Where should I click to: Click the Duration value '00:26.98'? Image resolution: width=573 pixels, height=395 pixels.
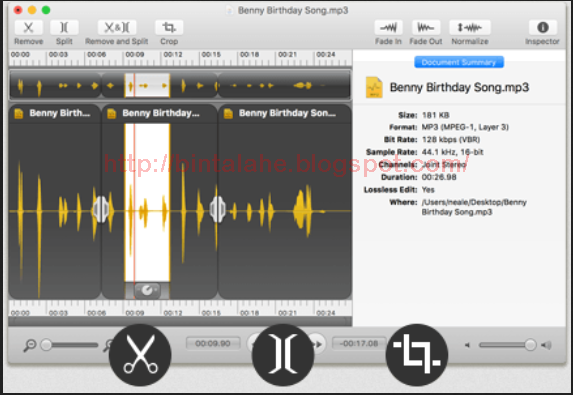pos(439,177)
